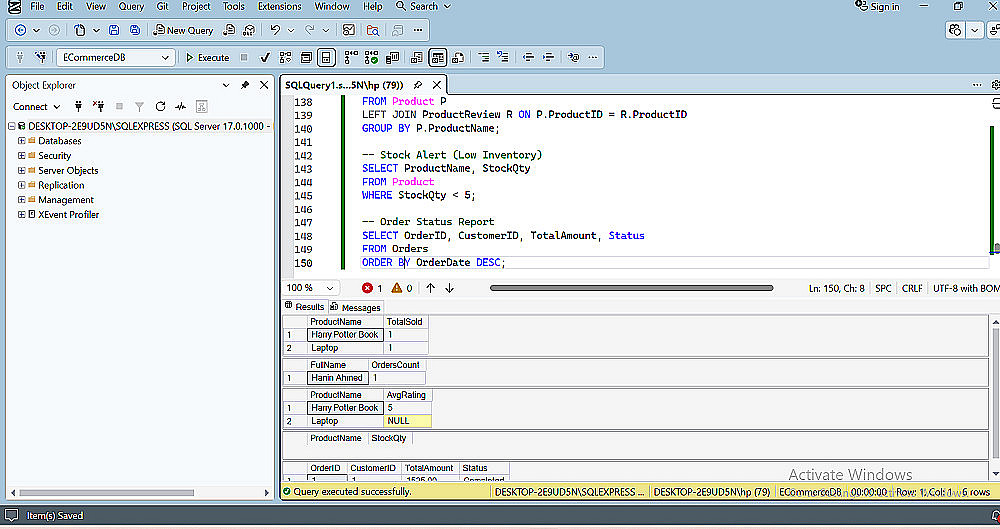Image resolution: width=1000 pixels, height=529 pixels.
Task: Click the Undo arrow icon
Action: click(x=275, y=30)
